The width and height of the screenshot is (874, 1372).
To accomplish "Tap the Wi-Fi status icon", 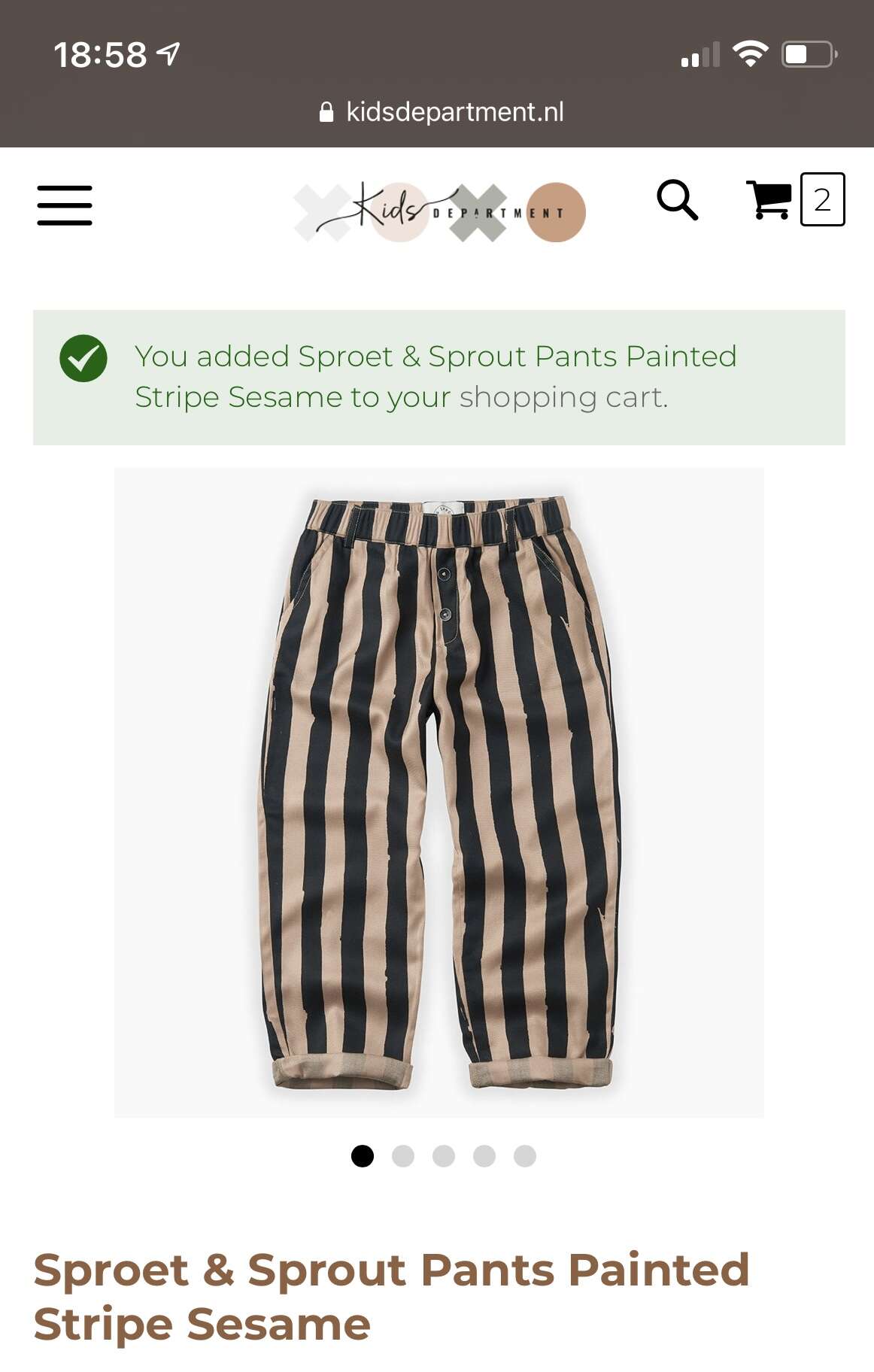I will pos(750,54).
